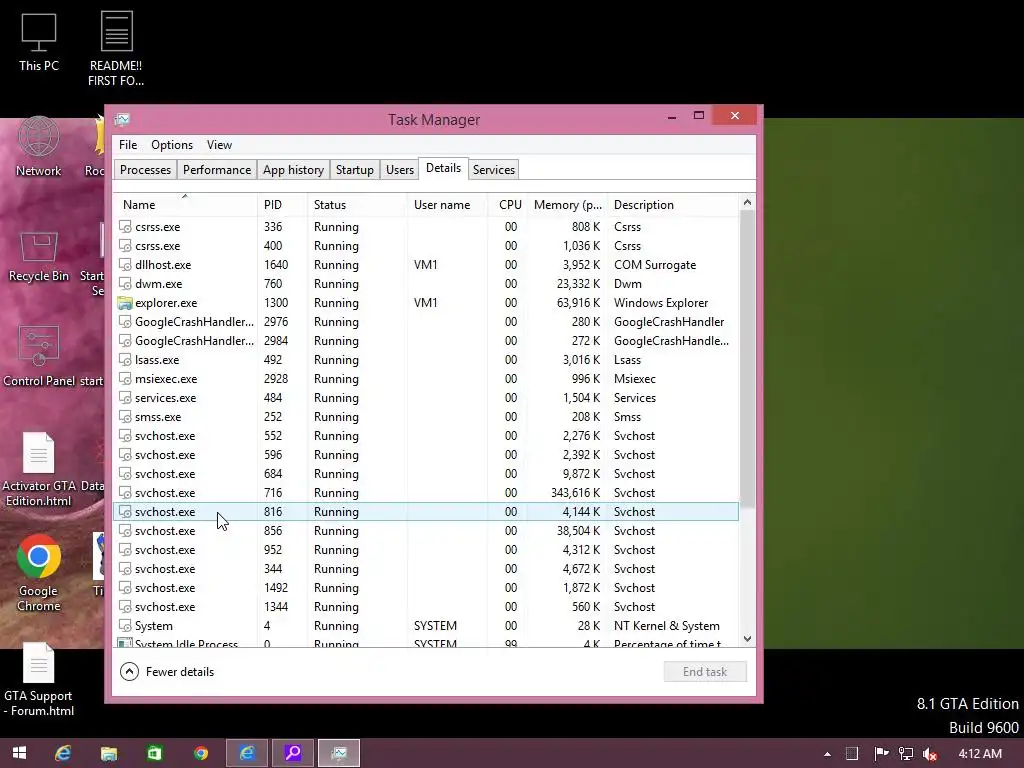The height and width of the screenshot is (768, 1024).
Task: Open the Options menu
Action: click(172, 145)
